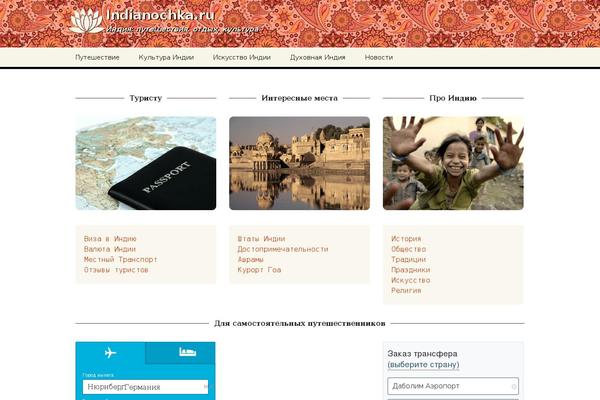The width and height of the screenshot is (600, 400).
Task: Click the выберите страну link
Action: click(423, 364)
